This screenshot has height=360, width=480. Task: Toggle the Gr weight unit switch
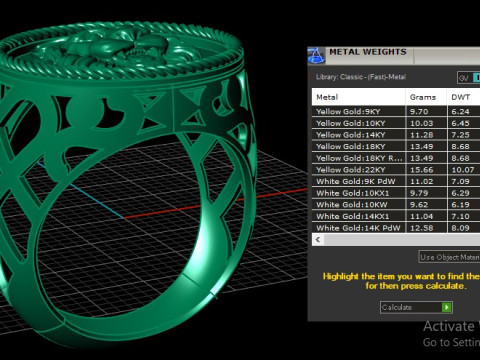coord(469,78)
